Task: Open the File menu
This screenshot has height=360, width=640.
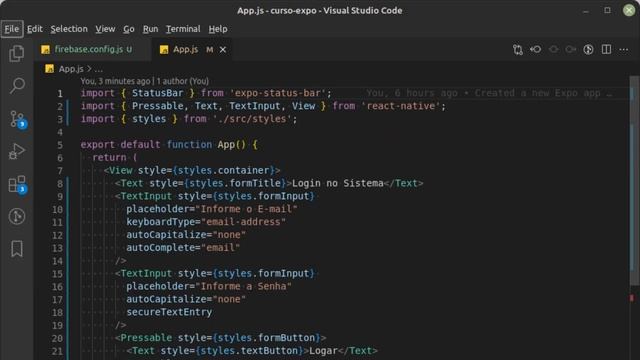Action: (x=11, y=29)
